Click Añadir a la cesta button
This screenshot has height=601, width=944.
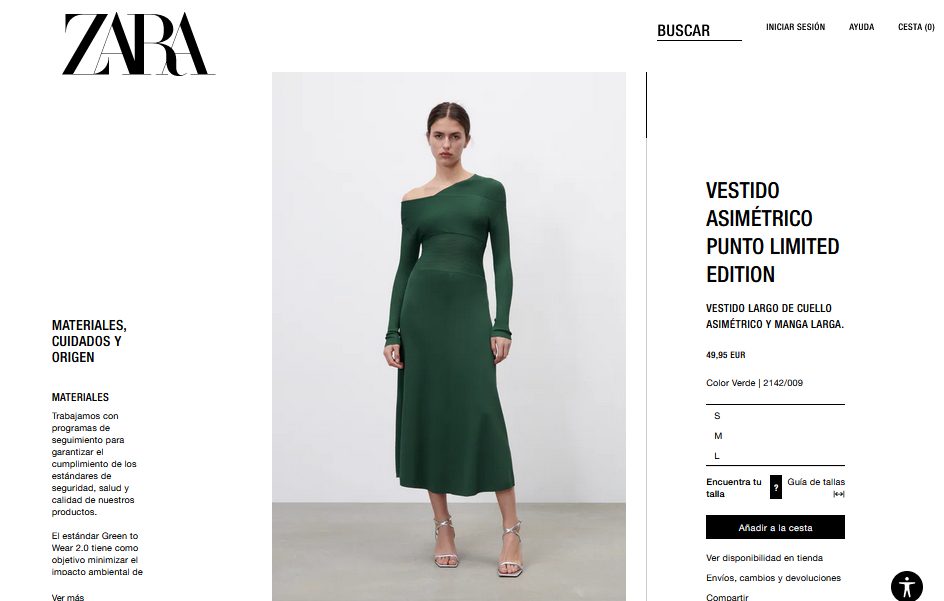pos(775,528)
